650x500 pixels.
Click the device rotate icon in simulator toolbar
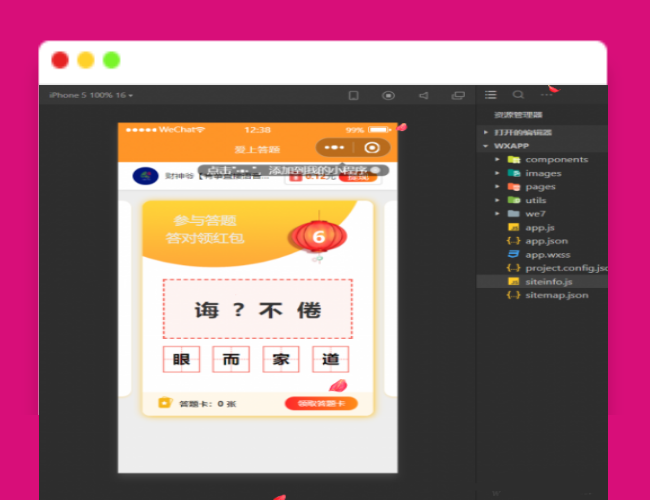click(354, 96)
